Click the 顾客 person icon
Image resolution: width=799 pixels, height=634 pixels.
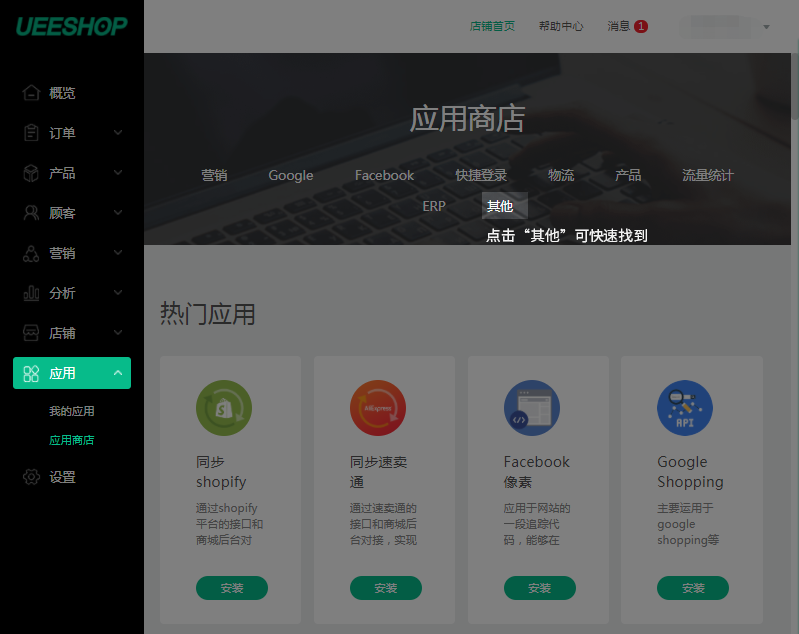coord(31,213)
